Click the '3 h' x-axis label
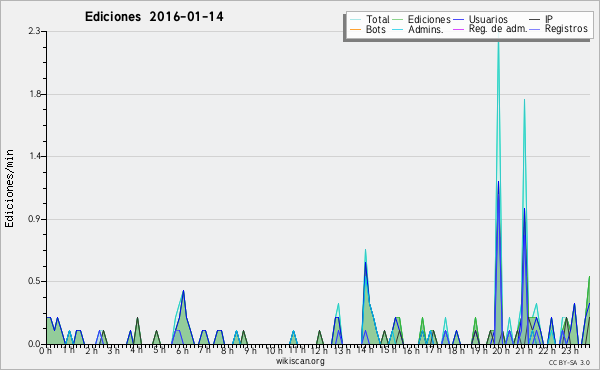 click(114, 351)
